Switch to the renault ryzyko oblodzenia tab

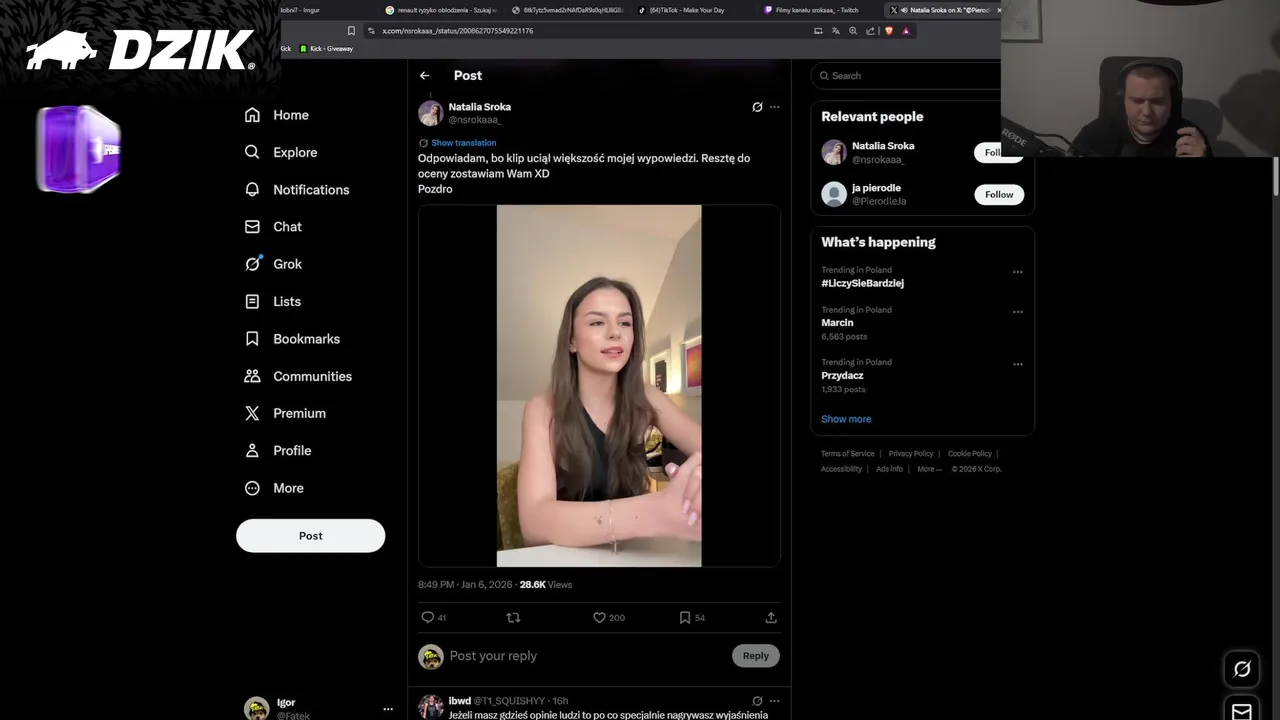pyautogui.click(x=441, y=10)
